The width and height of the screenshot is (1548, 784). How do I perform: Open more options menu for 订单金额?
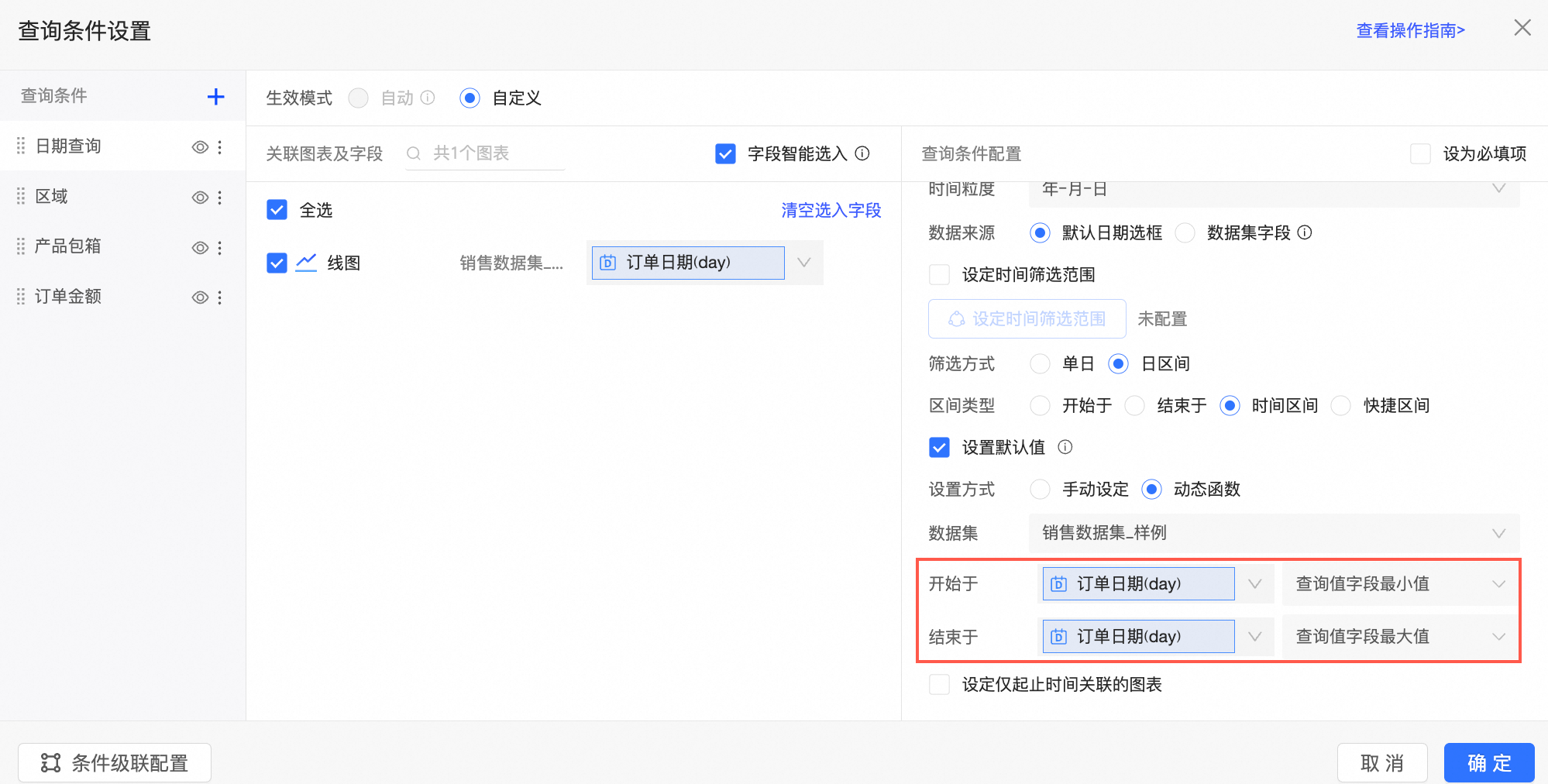coord(220,297)
